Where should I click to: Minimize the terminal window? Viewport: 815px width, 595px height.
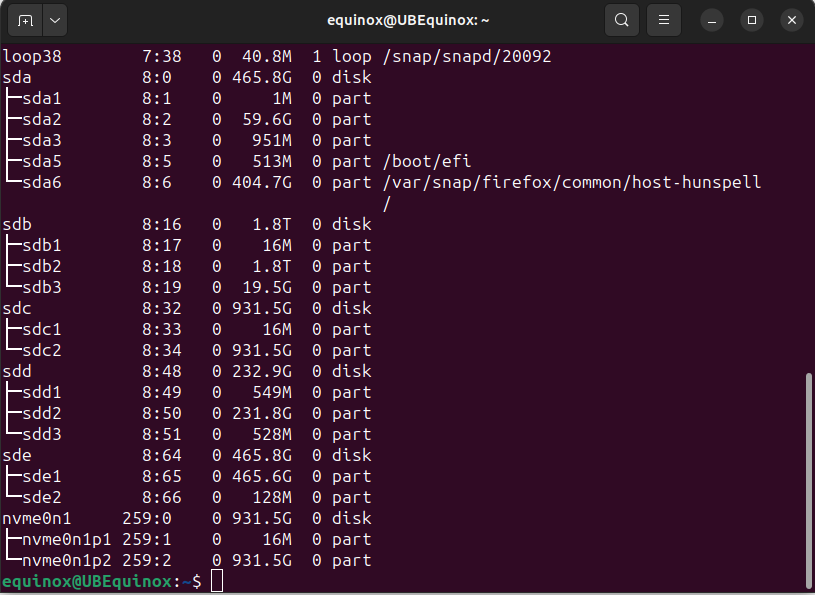pyautogui.click(x=711, y=19)
